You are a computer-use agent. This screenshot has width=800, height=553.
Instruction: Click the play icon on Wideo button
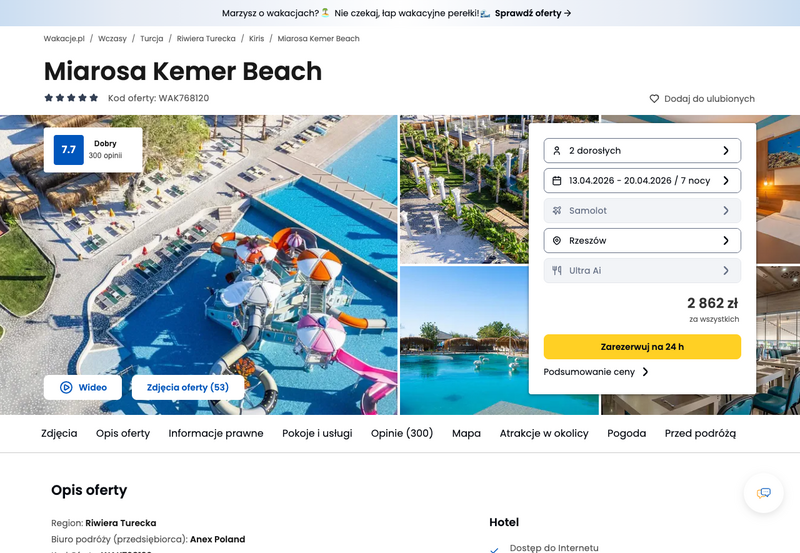(66, 387)
